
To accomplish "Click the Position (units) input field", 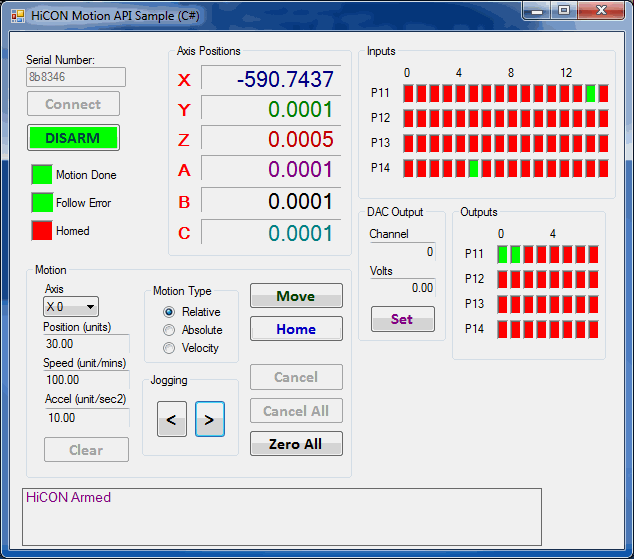I will (85, 344).
